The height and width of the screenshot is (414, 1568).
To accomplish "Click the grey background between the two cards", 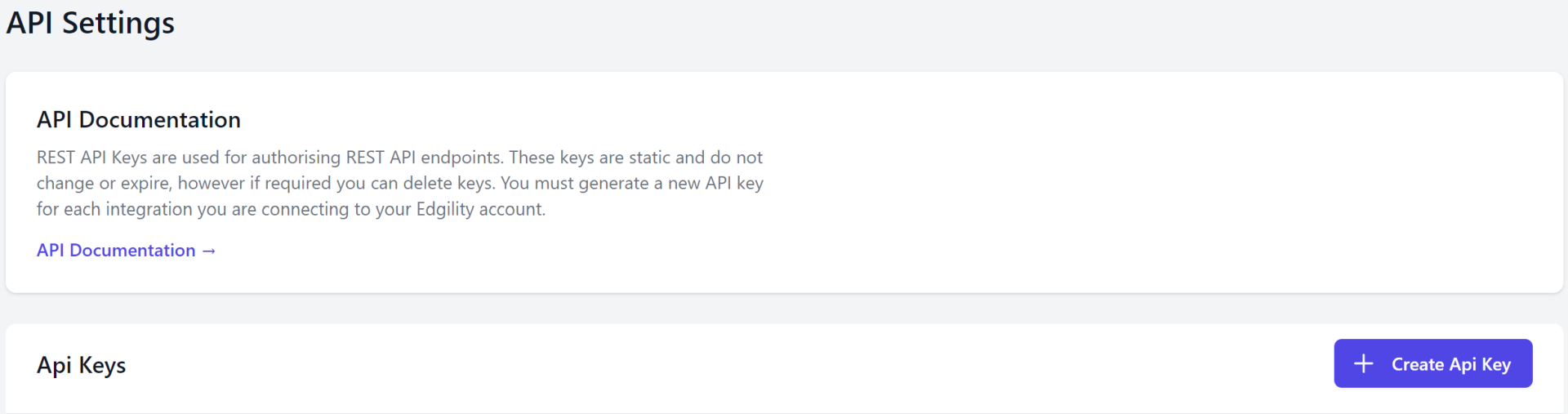I will pyautogui.click(x=784, y=309).
